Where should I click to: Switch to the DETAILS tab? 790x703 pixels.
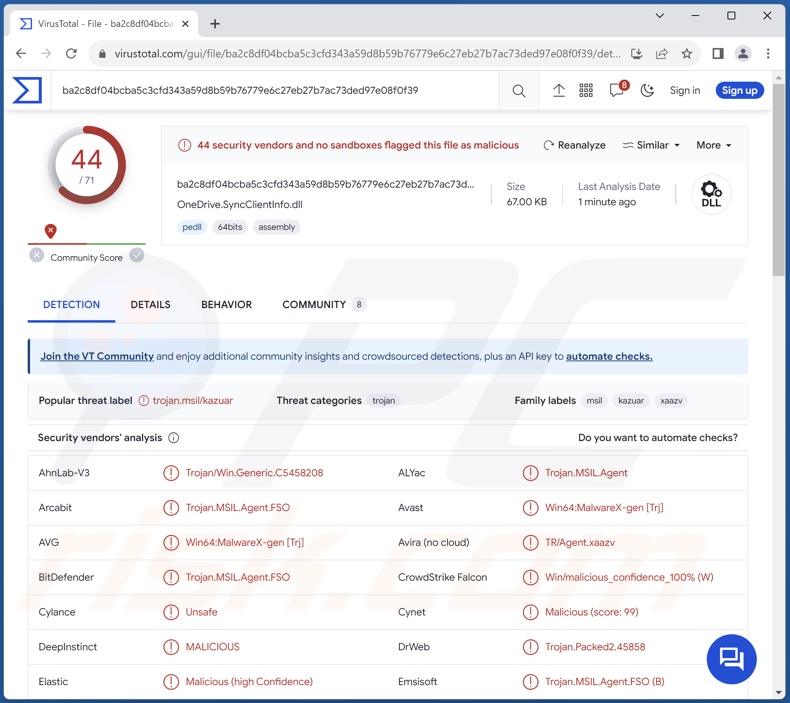point(150,304)
